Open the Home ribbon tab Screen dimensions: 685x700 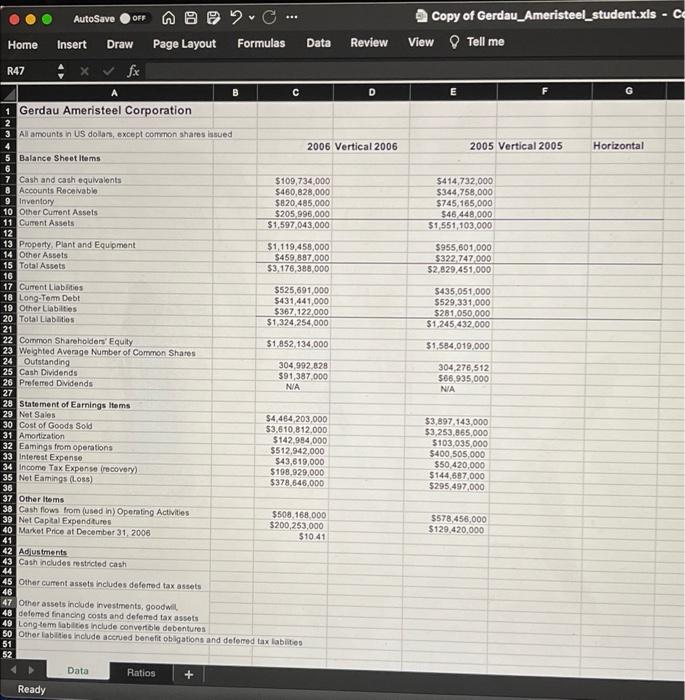(x=23, y=45)
